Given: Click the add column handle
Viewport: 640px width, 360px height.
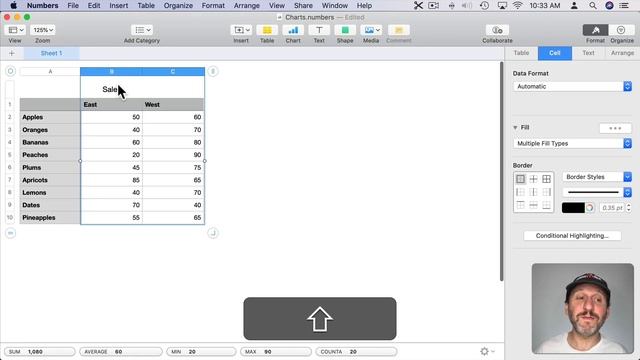Looking at the screenshot, I should click(x=213, y=71).
